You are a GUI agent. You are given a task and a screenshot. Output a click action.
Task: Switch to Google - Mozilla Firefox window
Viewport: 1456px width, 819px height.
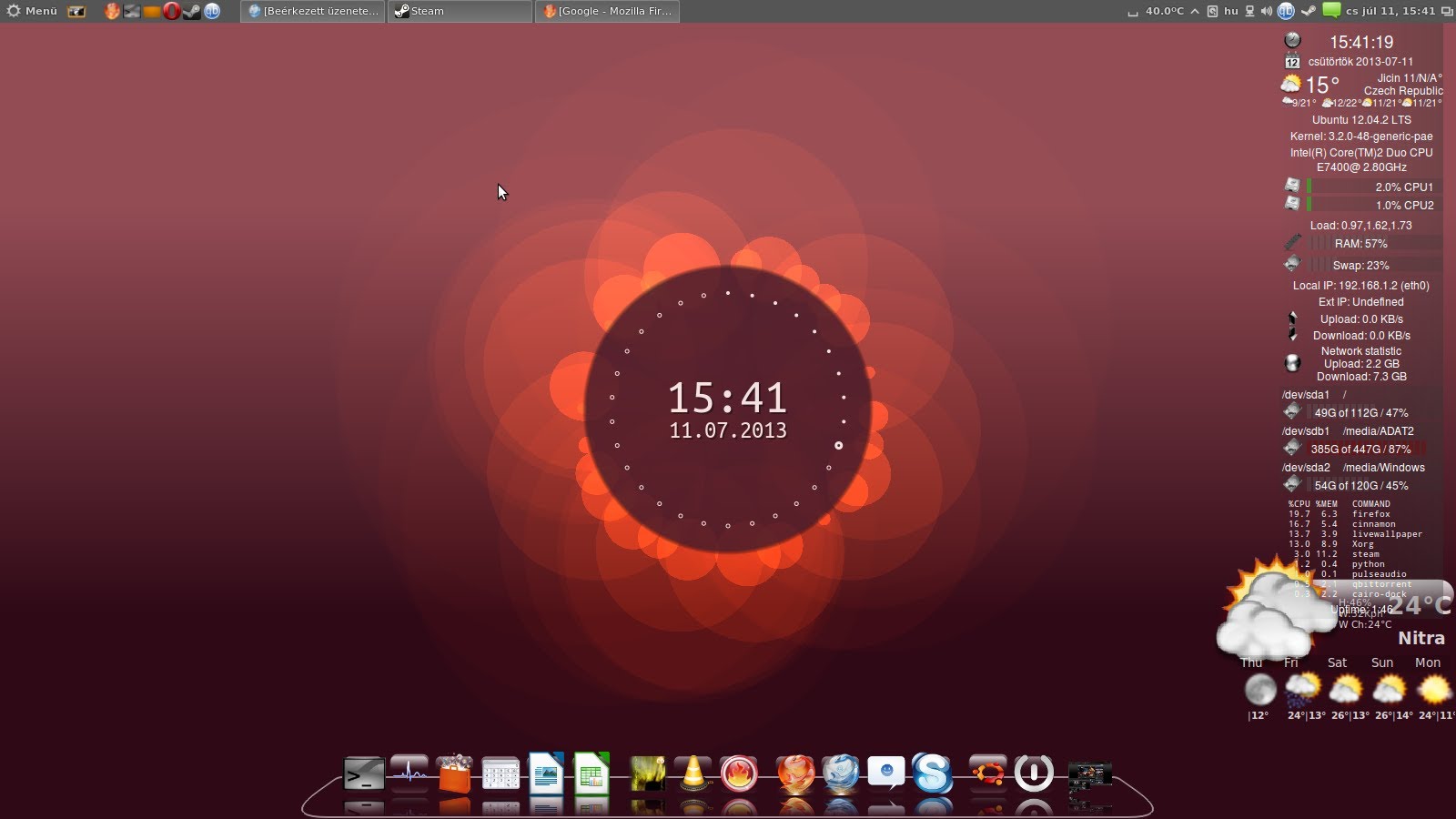[x=607, y=11]
